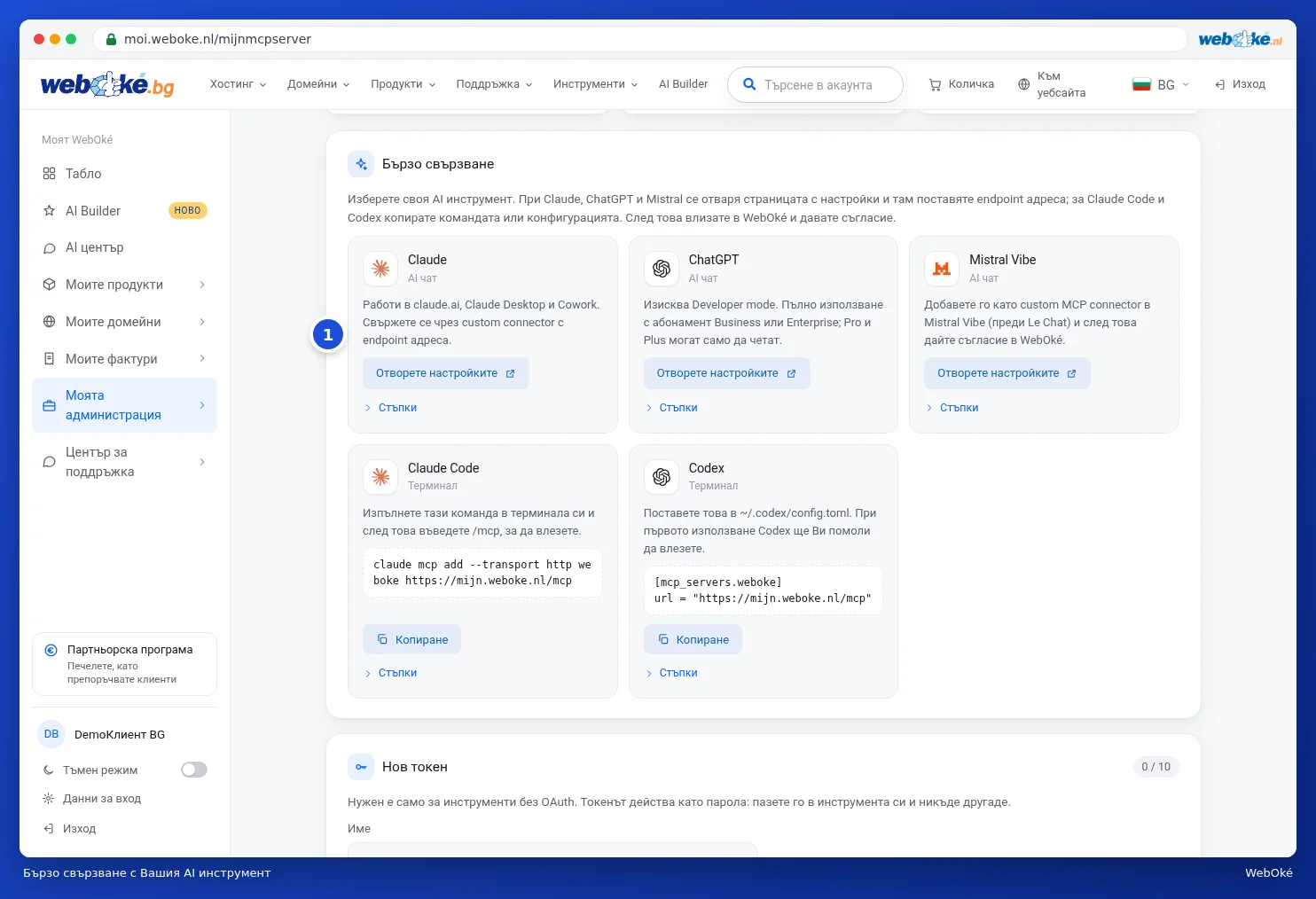The height and width of the screenshot is (899, 1316).
Task: Copy the Codex config snippet
Action: (x=693, y=639)
